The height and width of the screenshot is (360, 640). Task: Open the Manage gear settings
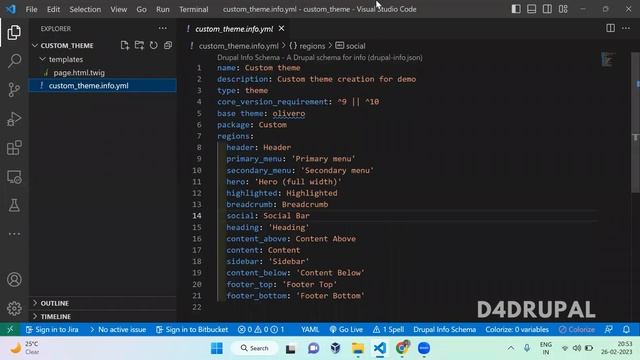14,308
